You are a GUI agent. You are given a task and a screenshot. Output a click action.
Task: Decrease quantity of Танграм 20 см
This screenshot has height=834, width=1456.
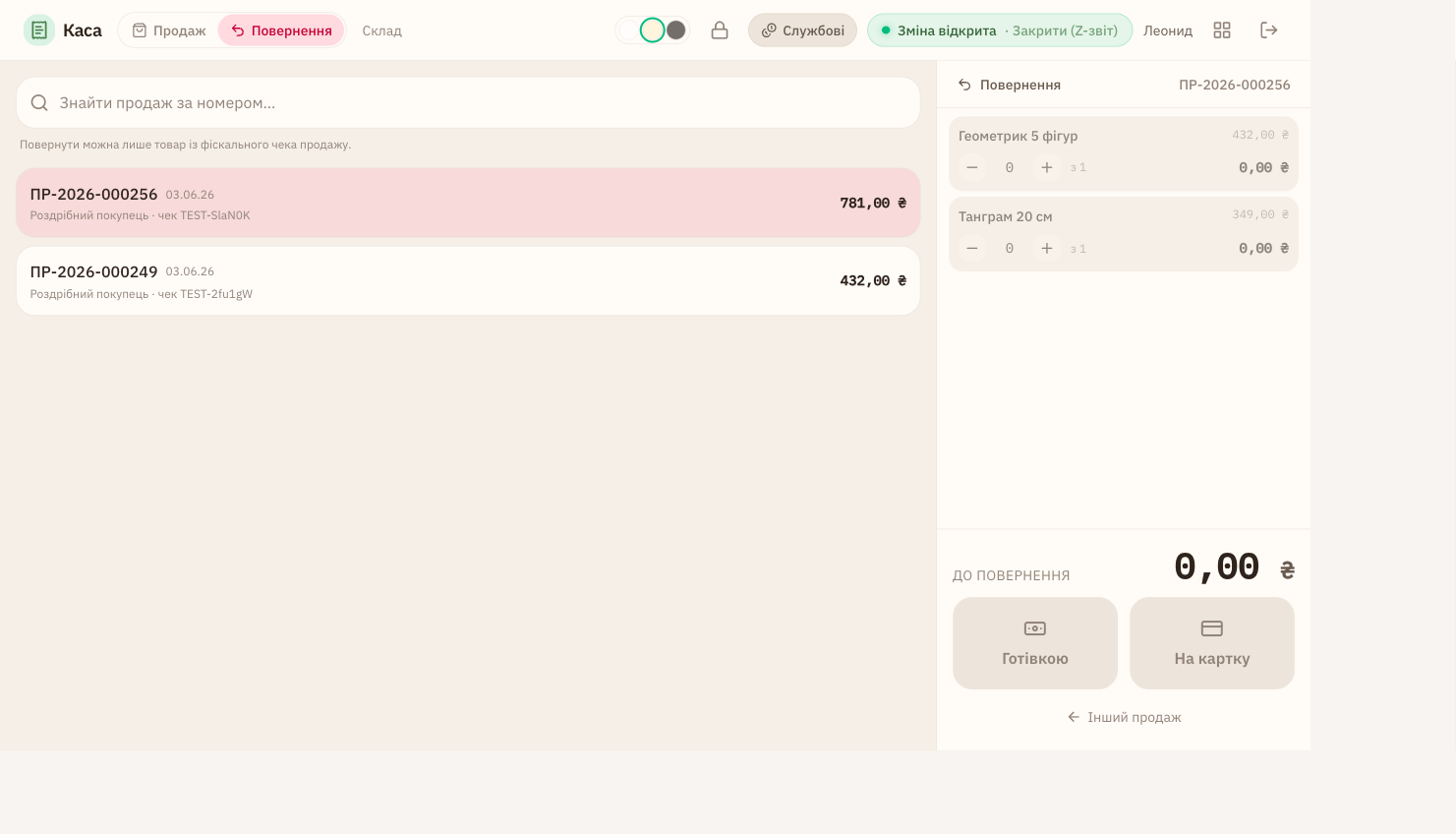click(972, 249)
